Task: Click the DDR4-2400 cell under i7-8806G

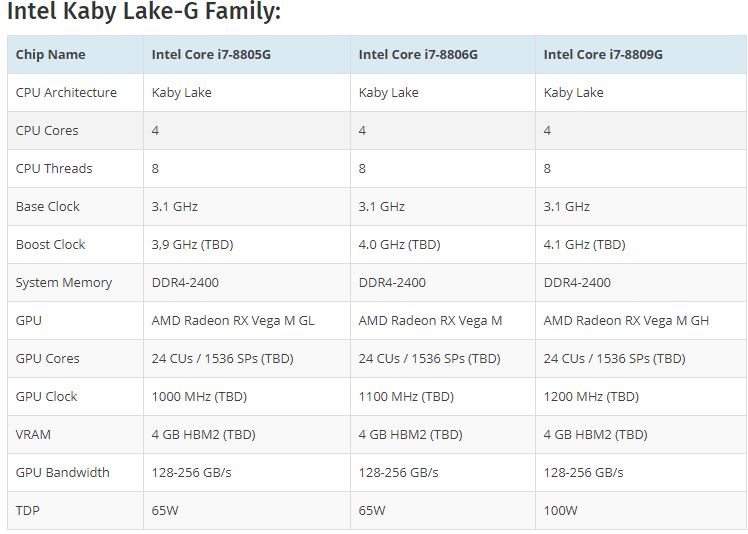Action: click(x=392, y=283)
